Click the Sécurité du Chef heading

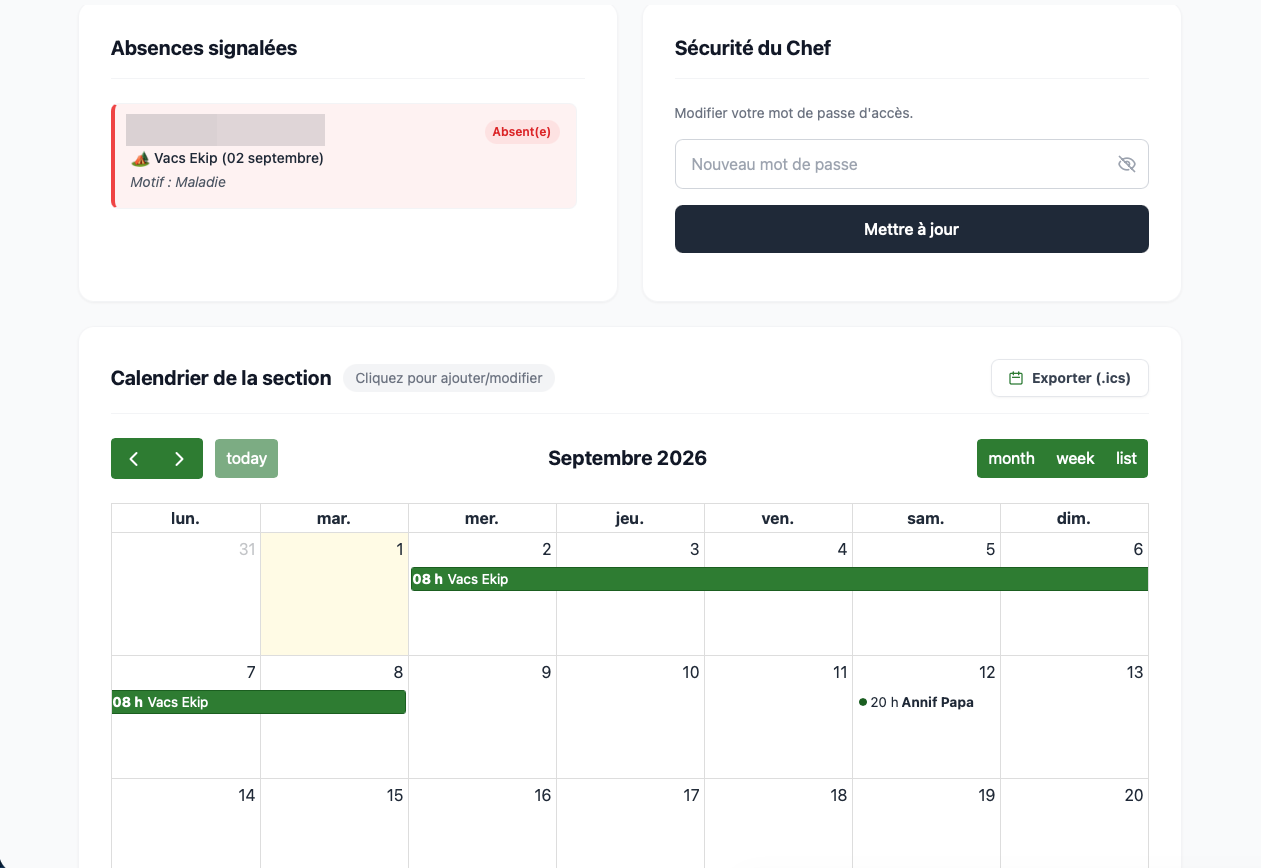753,48
